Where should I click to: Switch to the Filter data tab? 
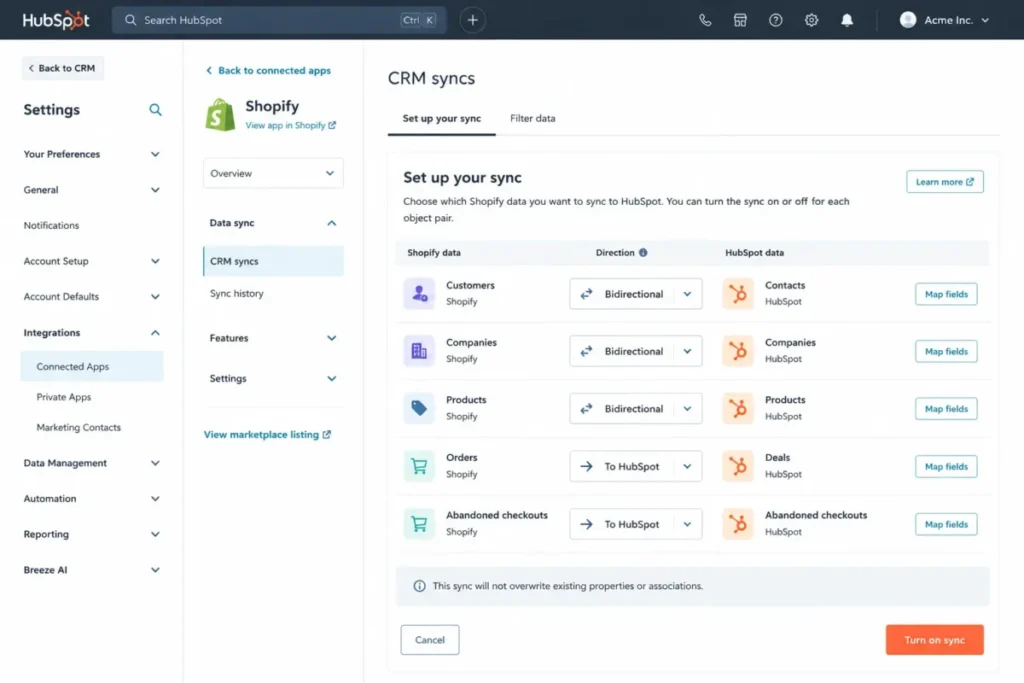533,119
